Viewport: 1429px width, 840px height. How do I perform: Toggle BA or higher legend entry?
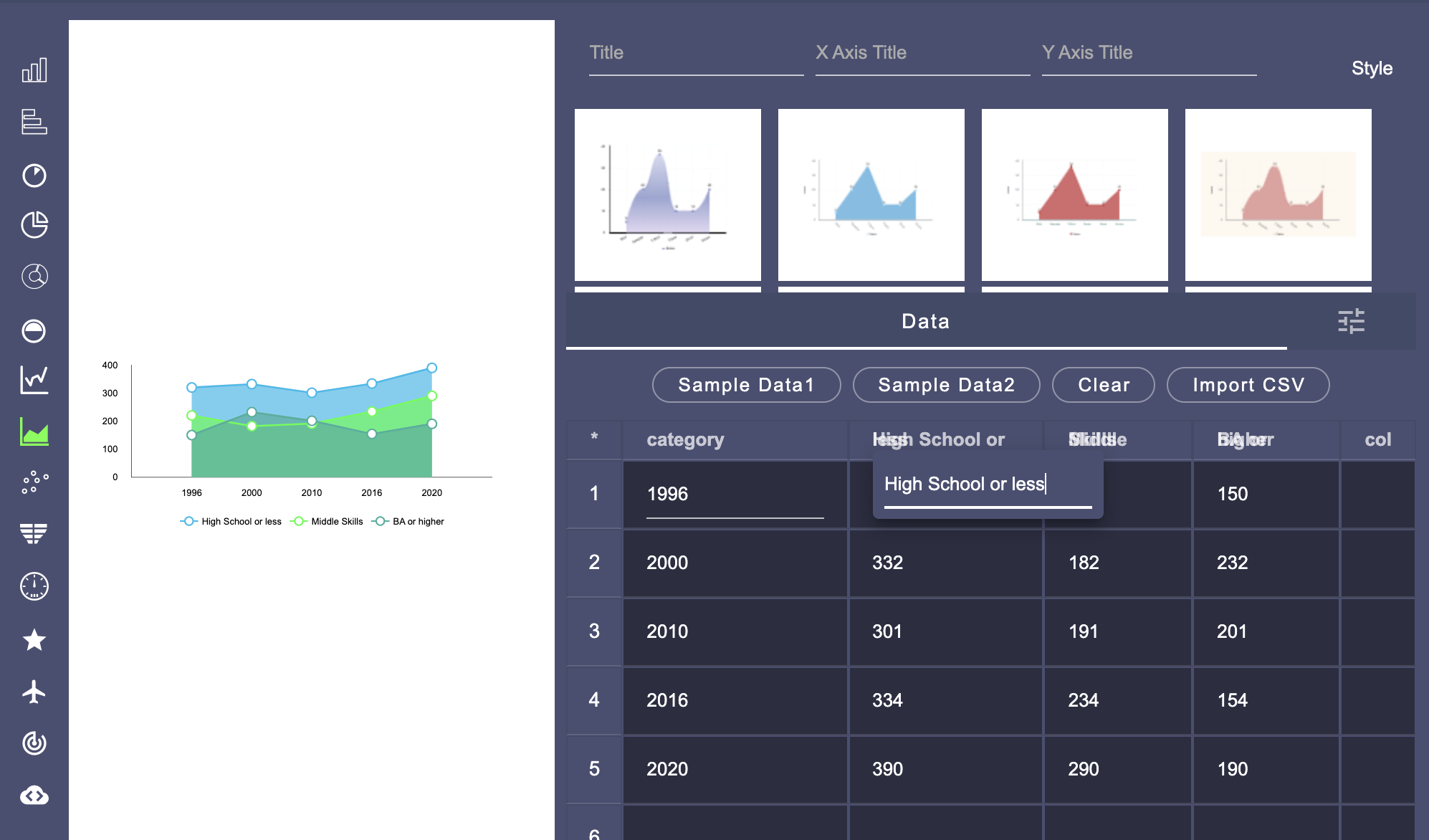pyautogui.click(x=409, y=521)
